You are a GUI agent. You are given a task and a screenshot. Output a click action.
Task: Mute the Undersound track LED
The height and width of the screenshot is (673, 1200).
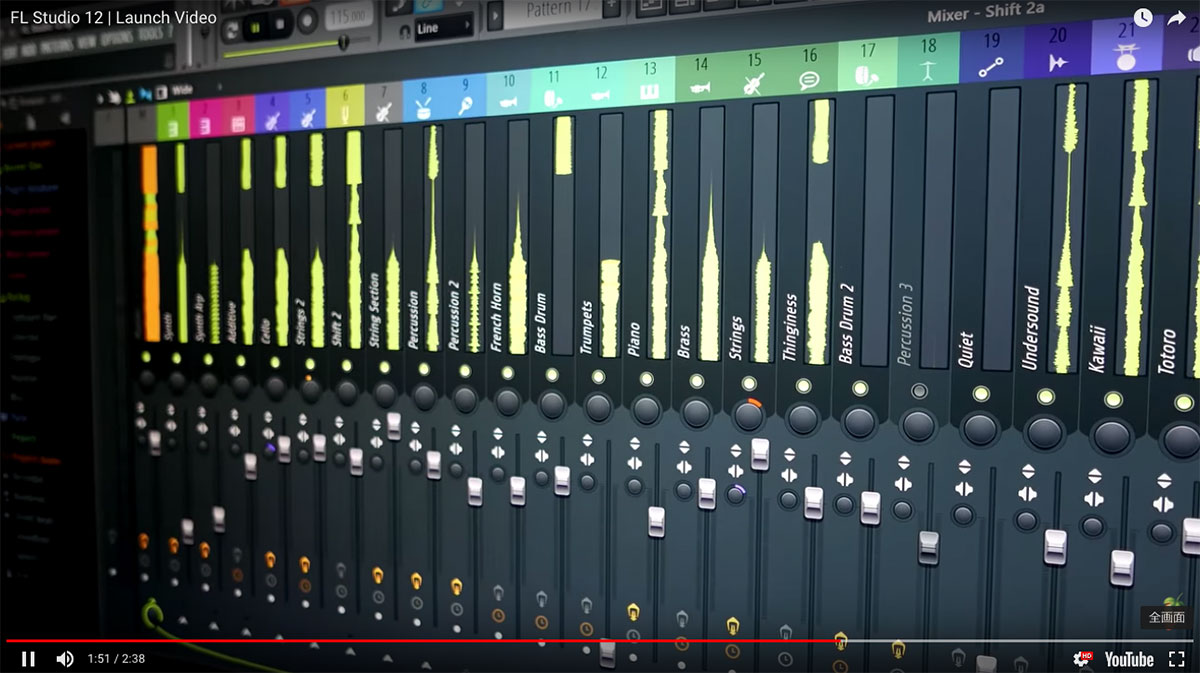pyautogui.click(x=1046, y=397)
